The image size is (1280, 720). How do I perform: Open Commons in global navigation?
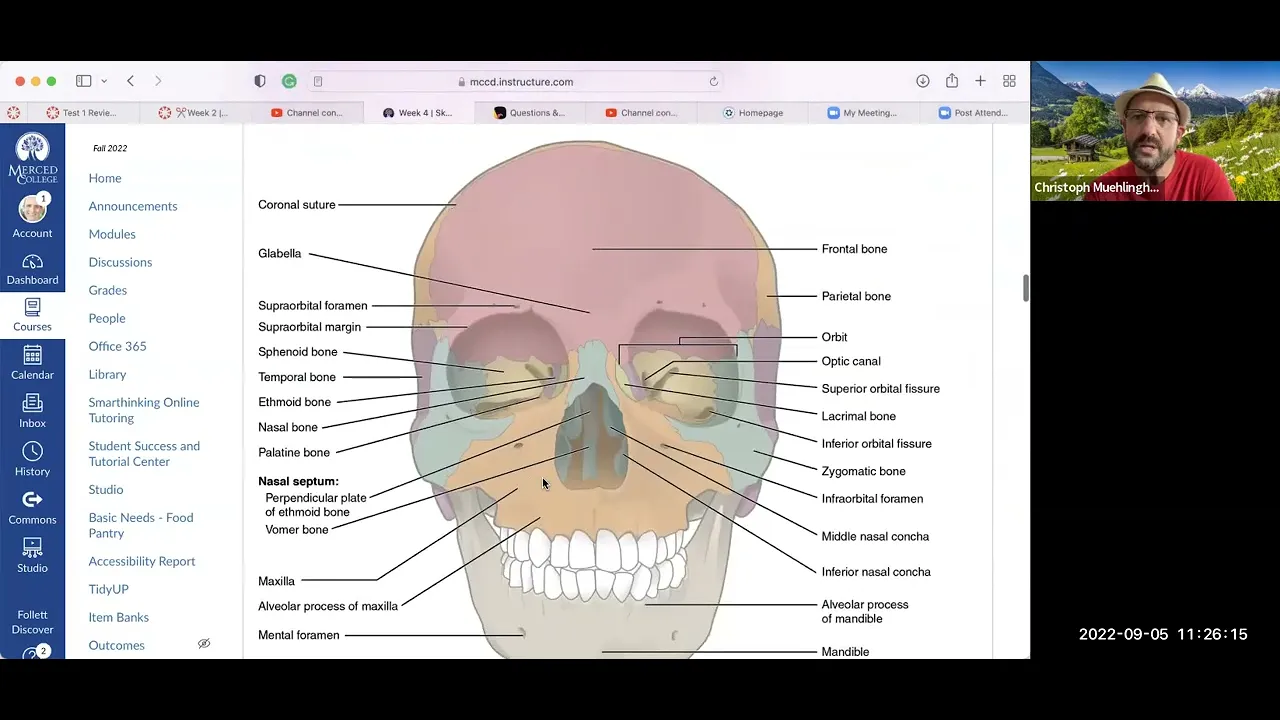pos(32,508)
